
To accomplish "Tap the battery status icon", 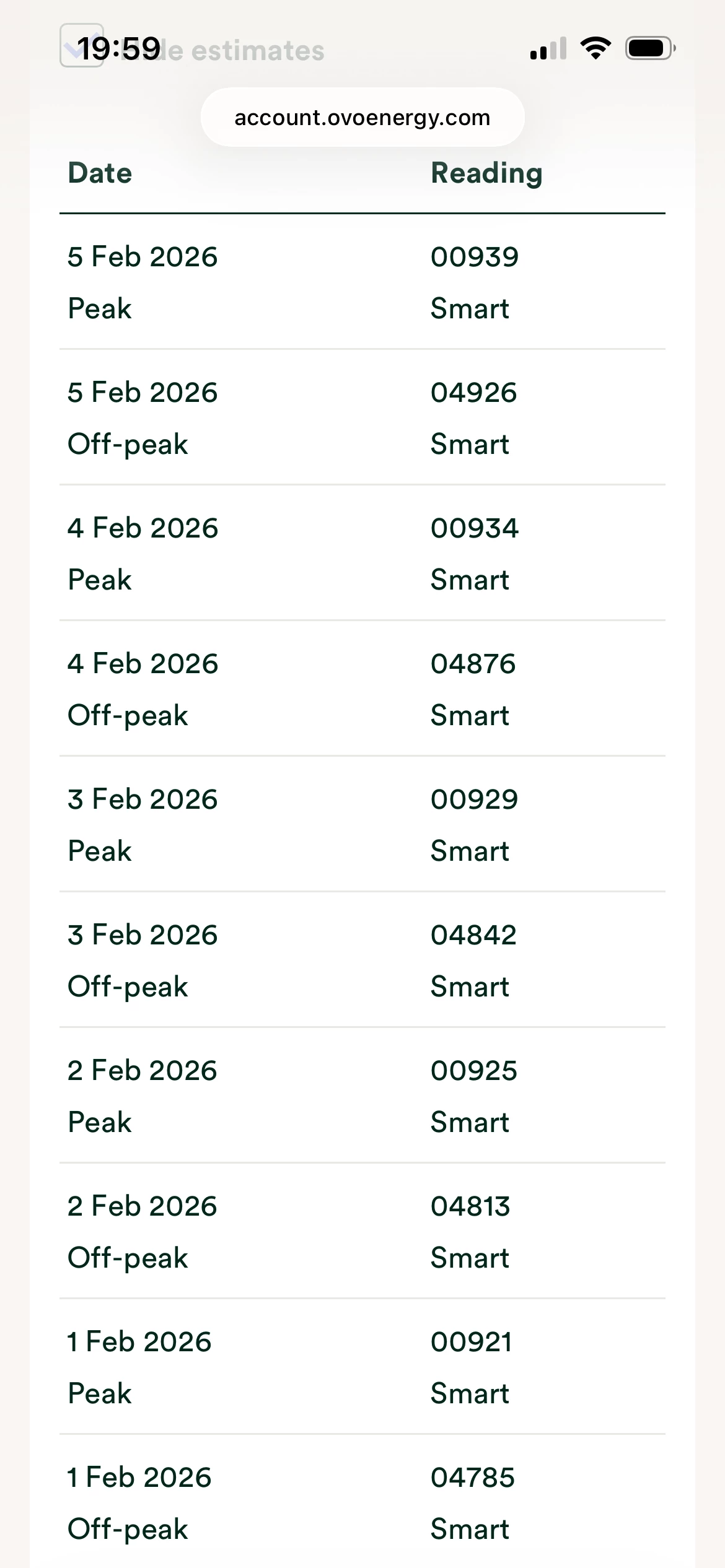I will [x=649, y=48].
